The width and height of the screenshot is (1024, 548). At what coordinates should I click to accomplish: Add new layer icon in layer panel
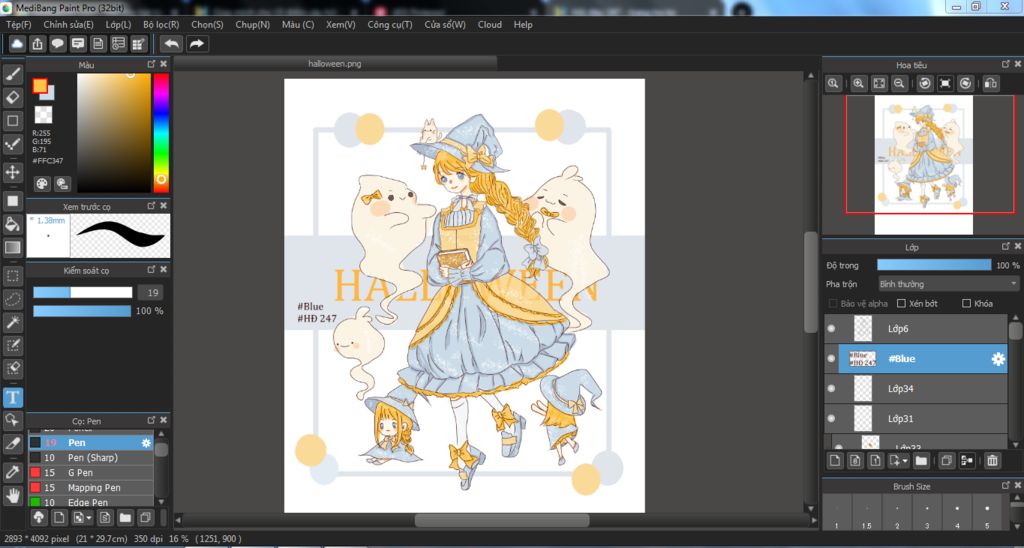(835, 460)
